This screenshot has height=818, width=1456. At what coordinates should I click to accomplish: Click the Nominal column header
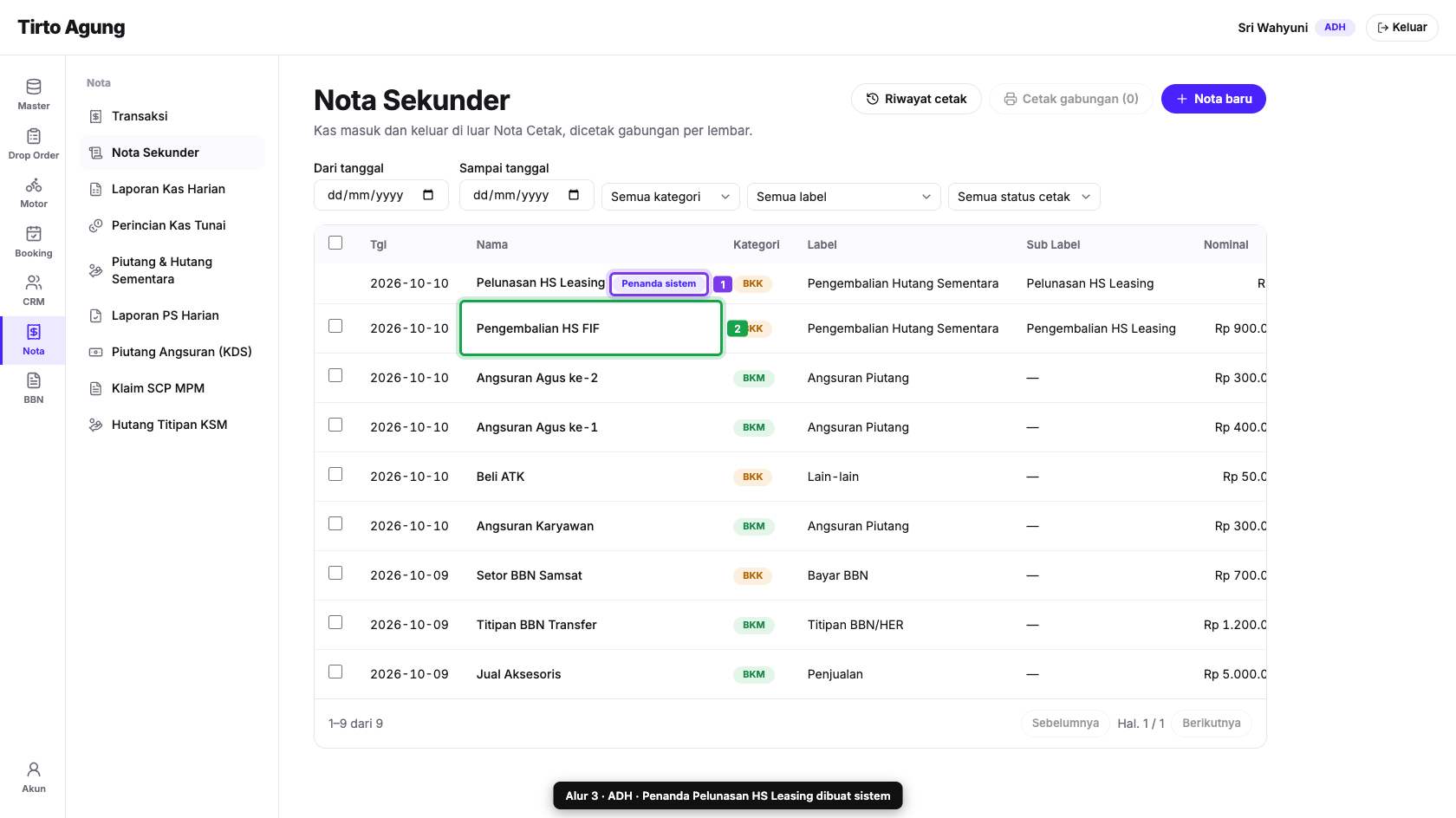1225,244
